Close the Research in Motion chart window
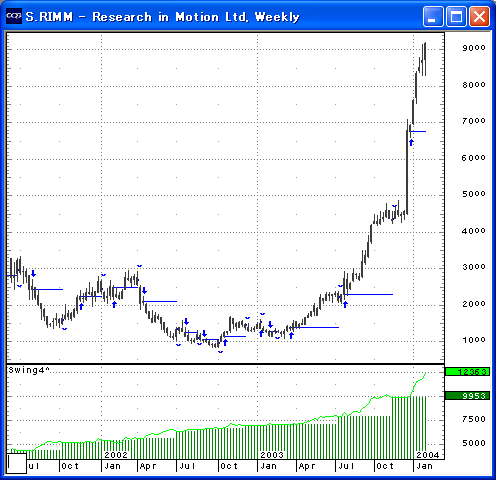This screenshot has width=496, height=480. [x=479, y=16]
